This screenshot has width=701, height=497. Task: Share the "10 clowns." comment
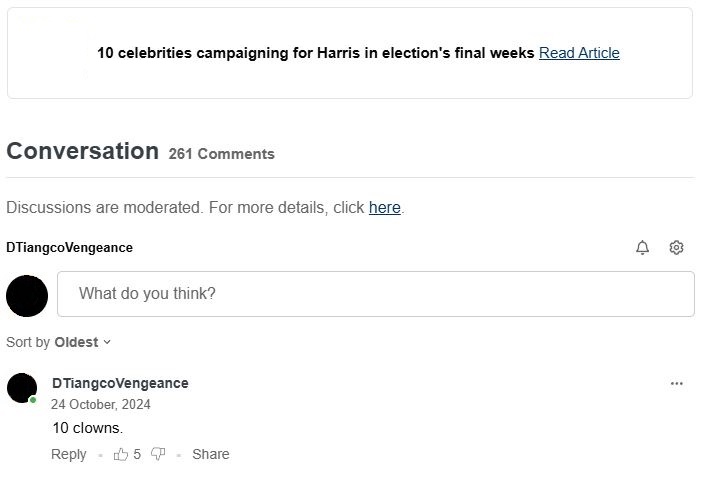pyautogui.click(x=210, y=454)
